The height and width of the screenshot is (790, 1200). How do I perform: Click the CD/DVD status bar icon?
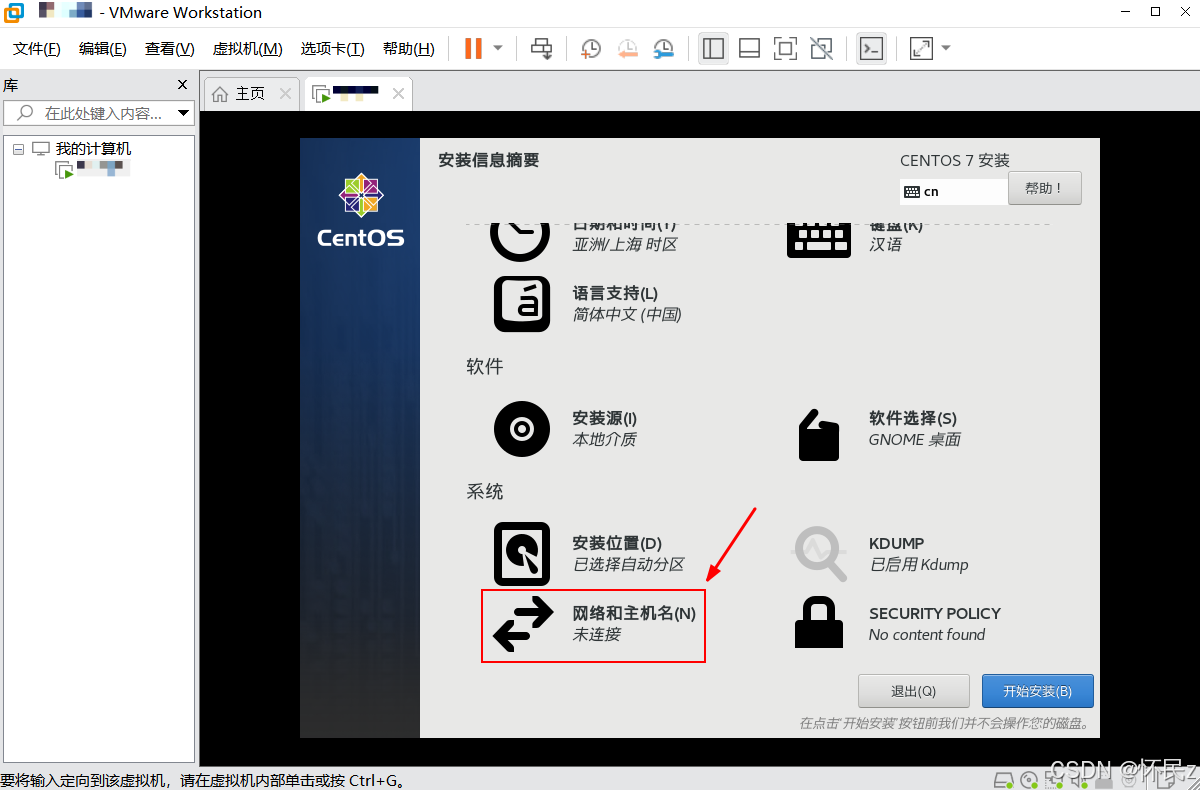click(x=1029, y=779)
